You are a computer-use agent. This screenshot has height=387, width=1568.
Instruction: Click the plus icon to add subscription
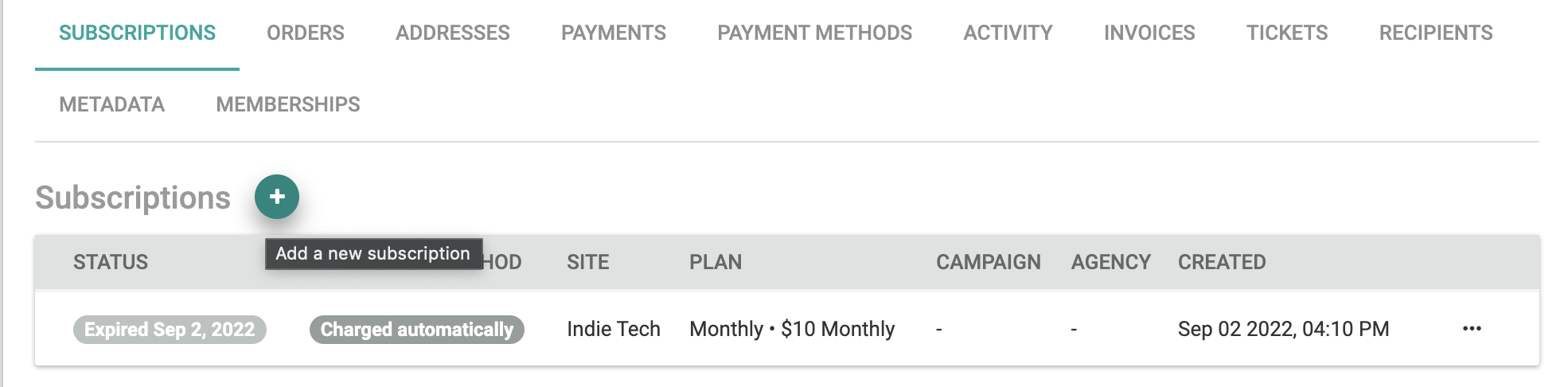click(x=277, y=197)
